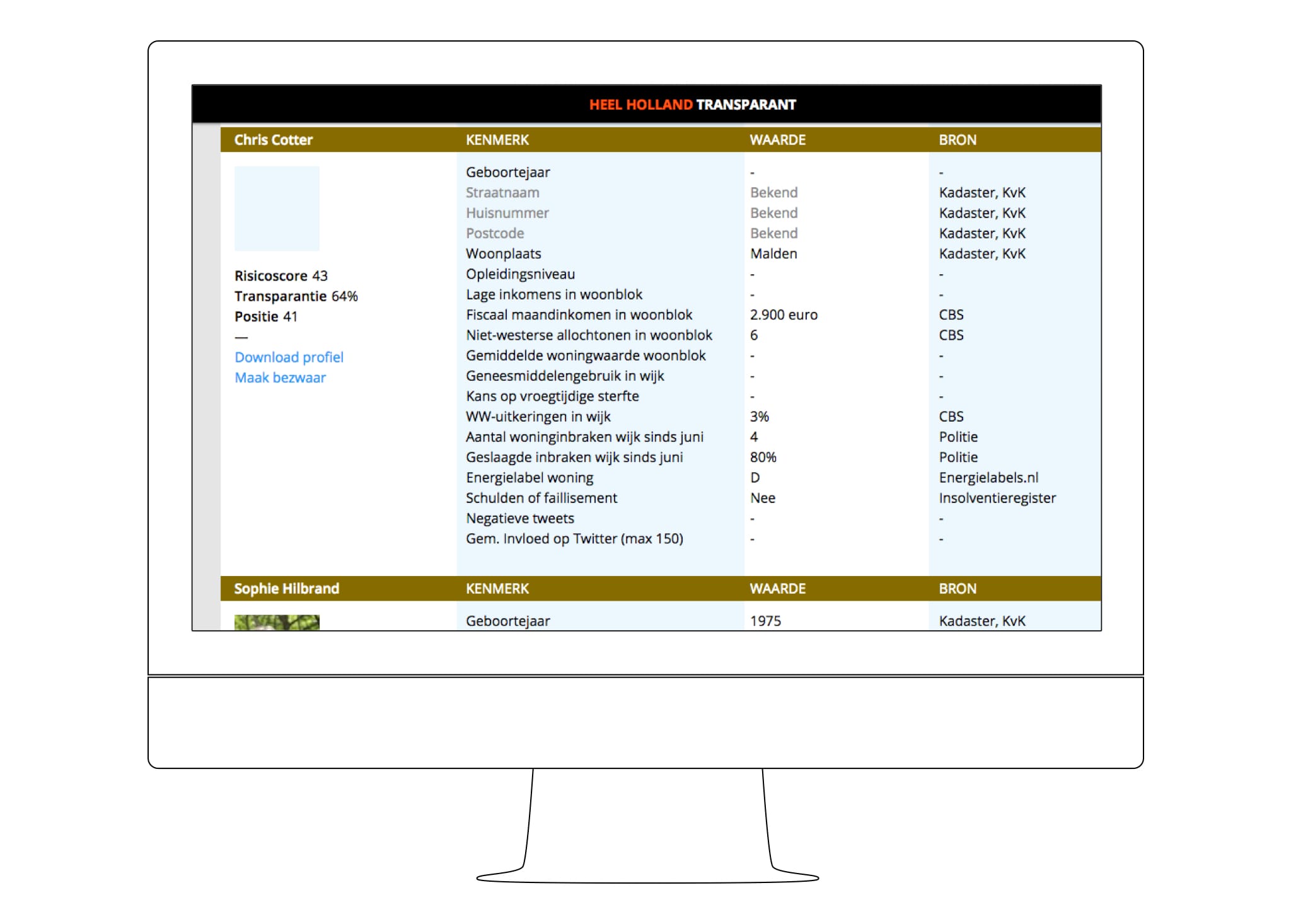Click Sophie Hilbrand's profile photo
This screenshot has width=1291, height=924.
point(277,623)
